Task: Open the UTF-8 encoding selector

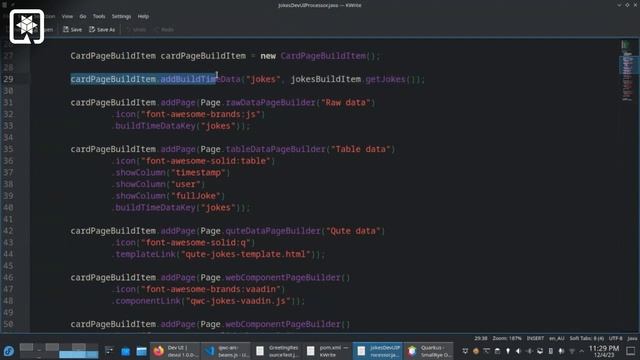Action: 616,338
